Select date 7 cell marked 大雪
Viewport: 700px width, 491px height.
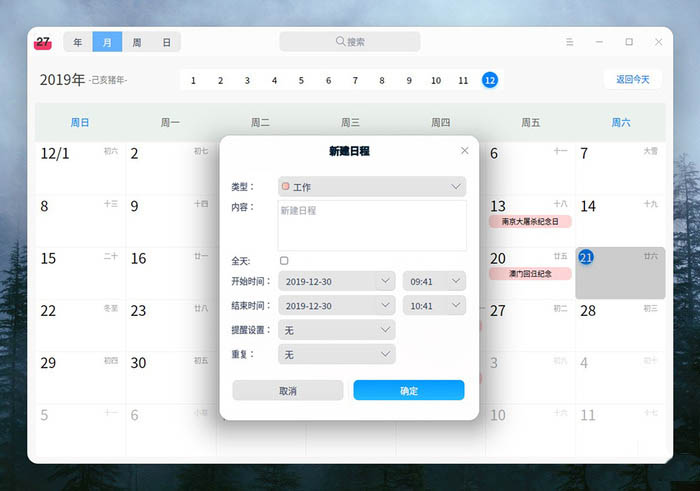click(x=621, y=168)
